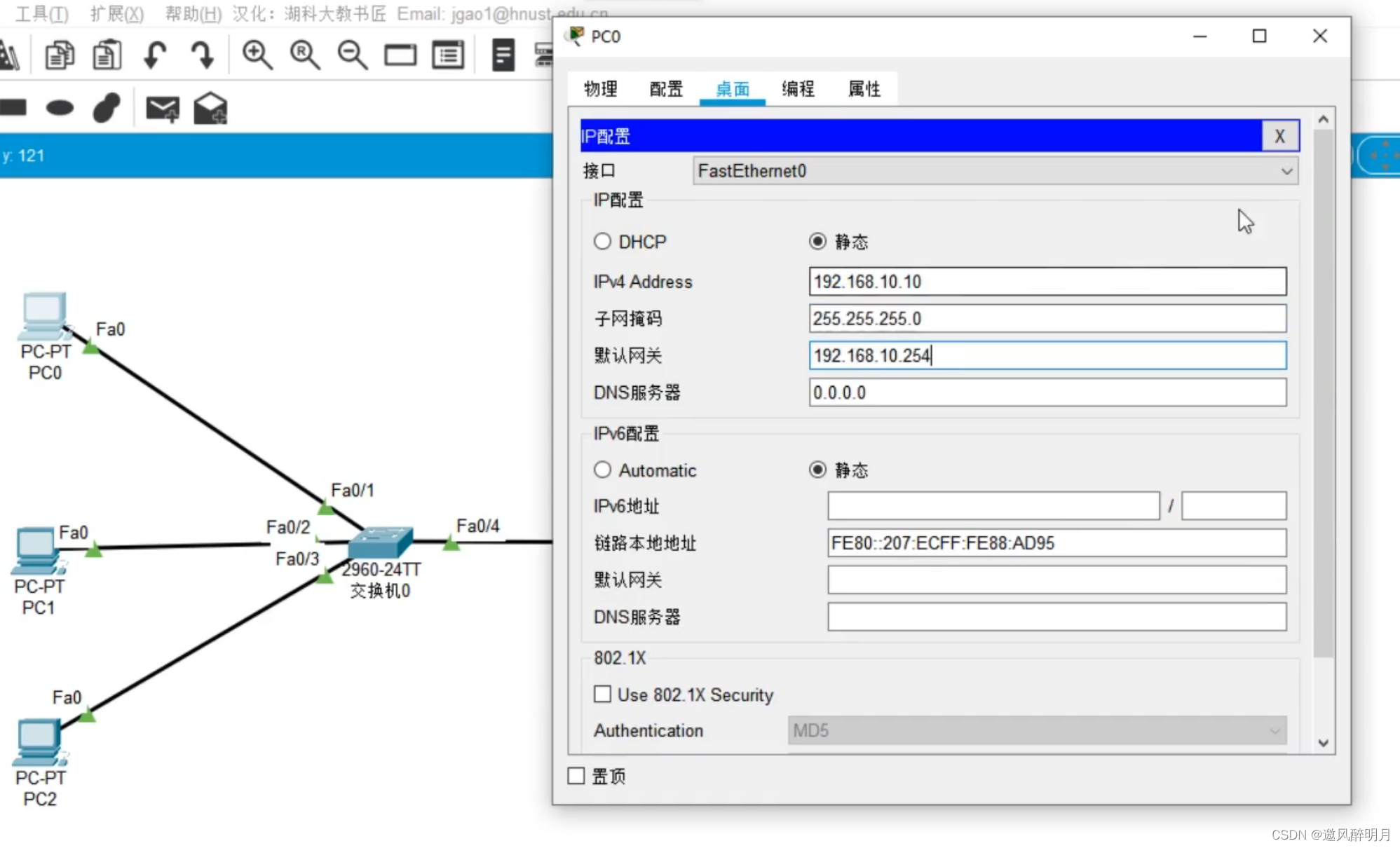Viewport: 1400px width, 848px height.
Task: Click the DNS服务器 0.0.0.0 field
Action: [1047, 392]
